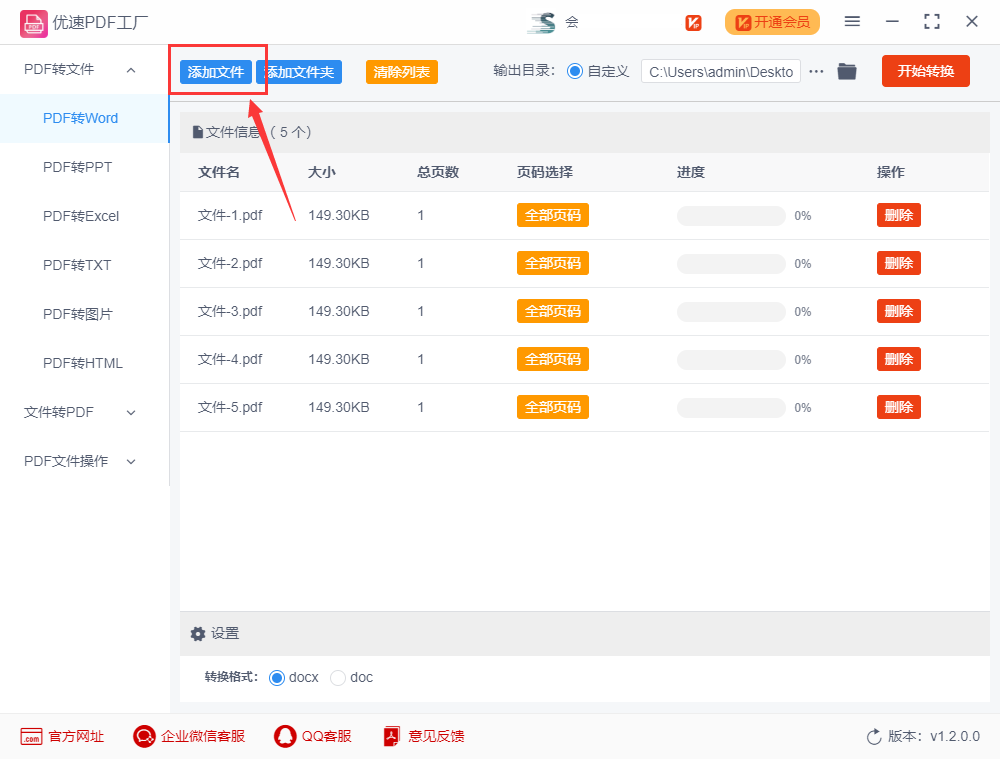Image resolution: width=1000 pixels, height=760 pixels.
Task: Click the 进度 column header
Action: [x=691, y=172]
